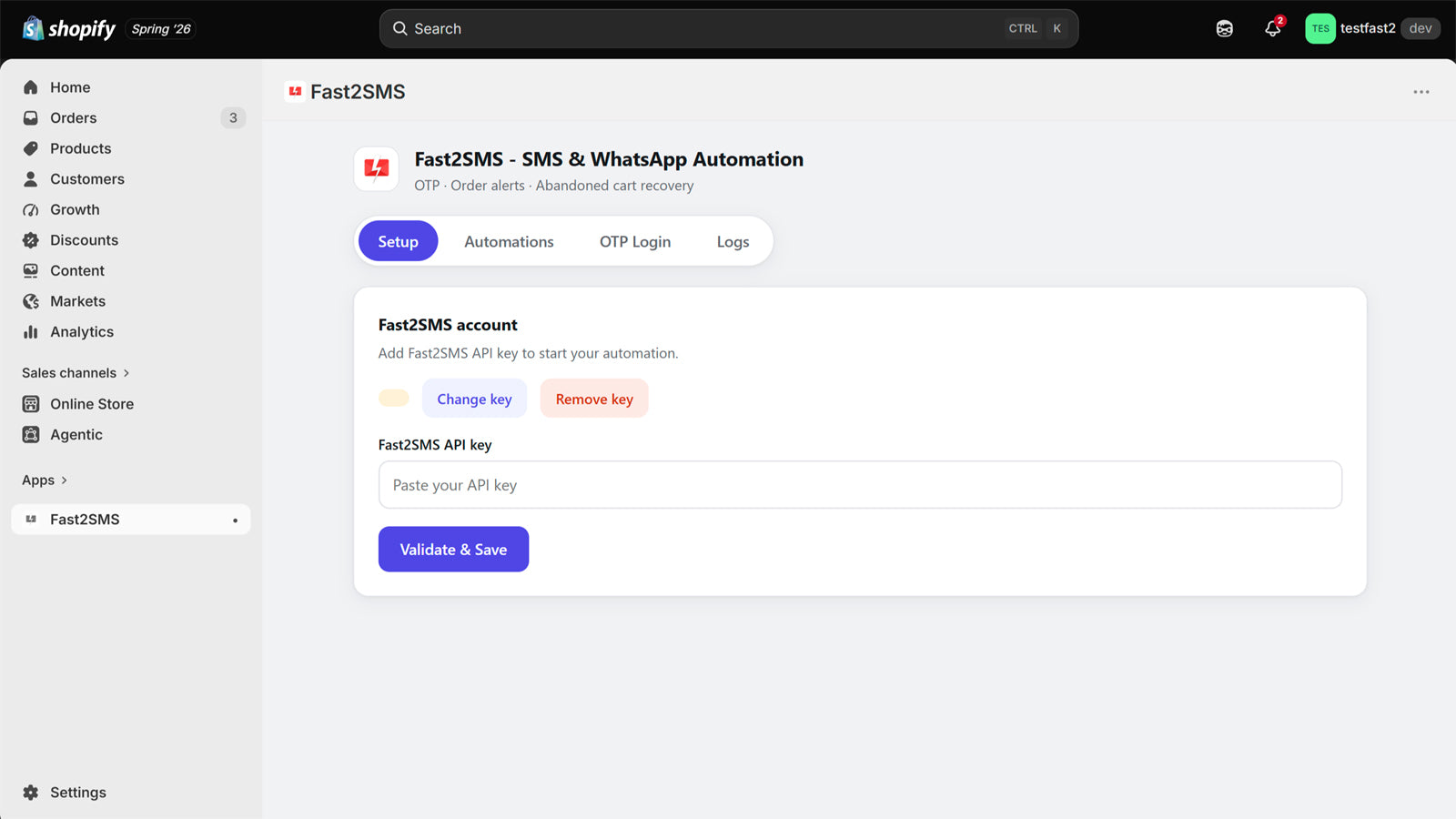Screen dimensions: 1456x819
Task: Click the Settings gear icon
Action: tap(31, 793)
